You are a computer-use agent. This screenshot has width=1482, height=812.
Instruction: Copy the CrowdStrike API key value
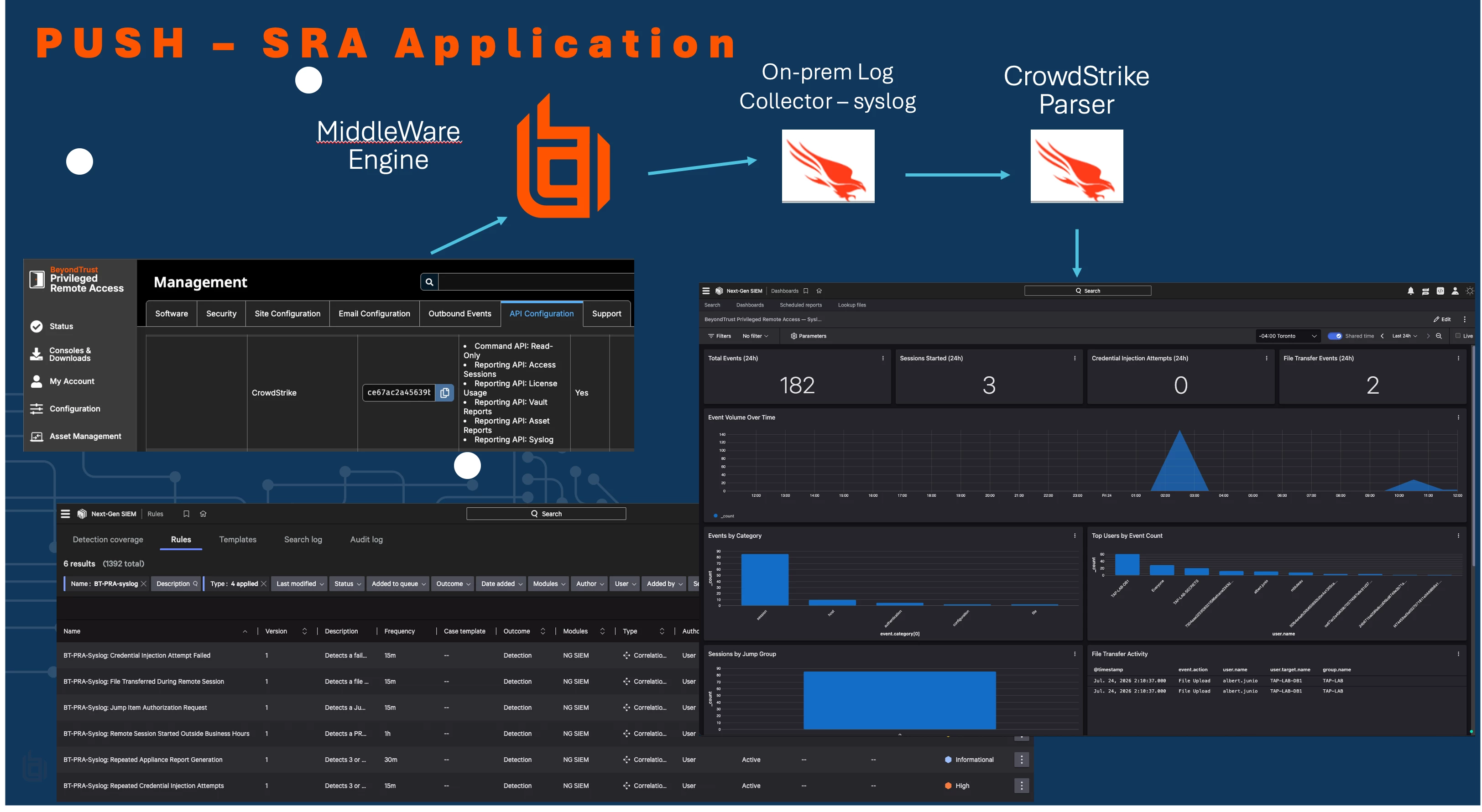[445, 393]
